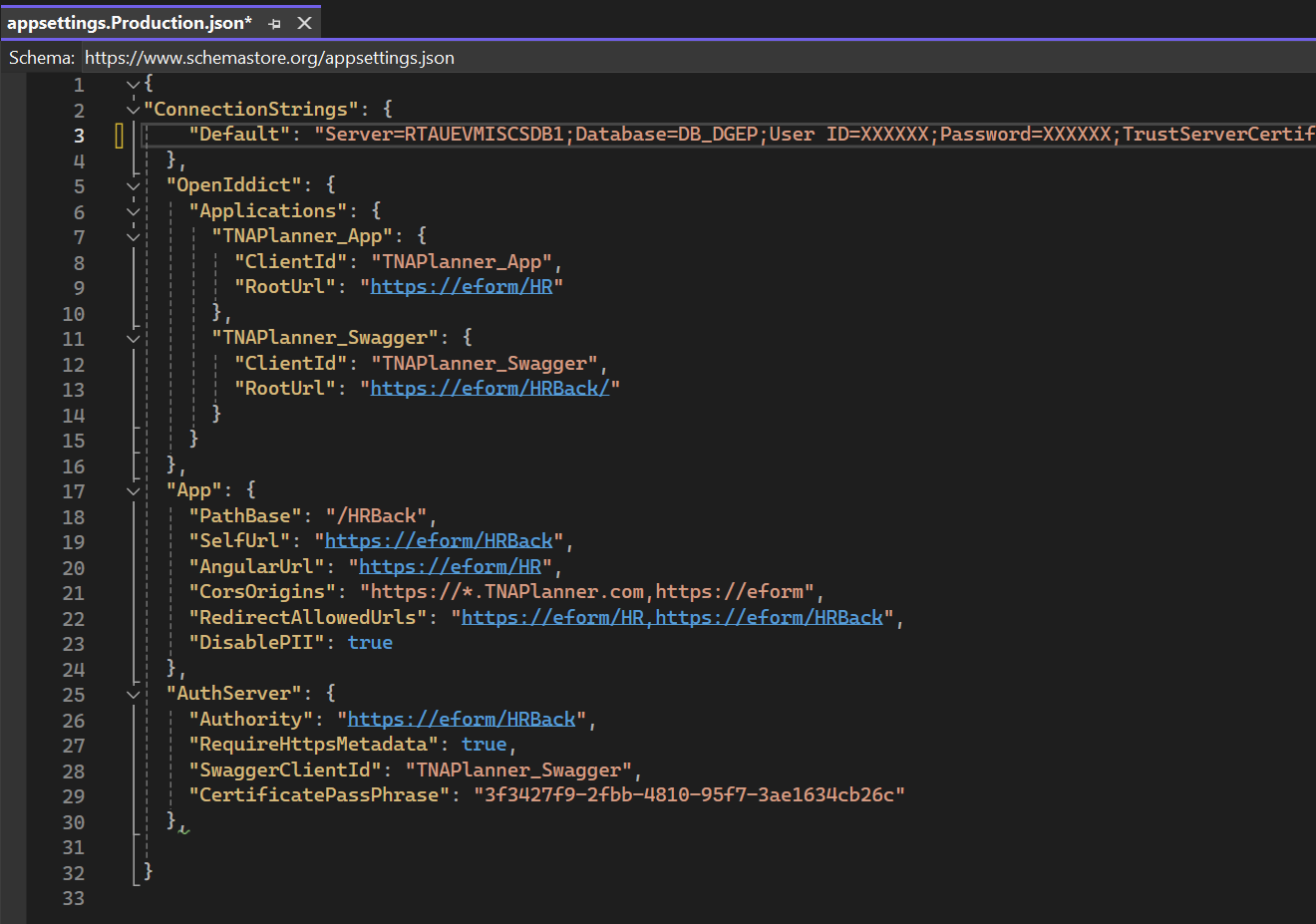Open the Swagger RootUrl https://eform/HRBack/ link
Image resolution: width=1316 pixels, height=924 pixels.
click(489, 389)
